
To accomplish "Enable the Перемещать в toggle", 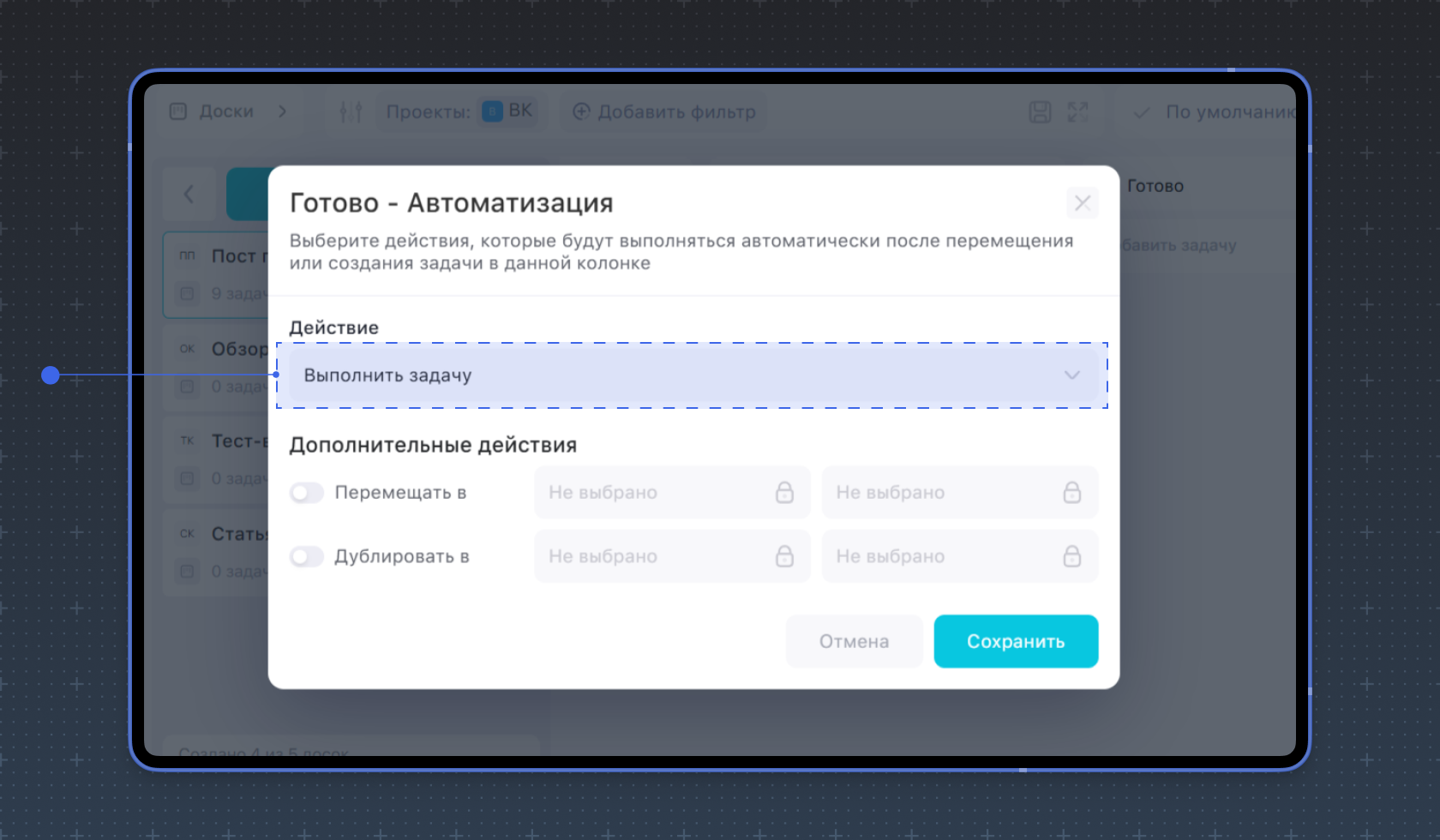I will (306, 492).
